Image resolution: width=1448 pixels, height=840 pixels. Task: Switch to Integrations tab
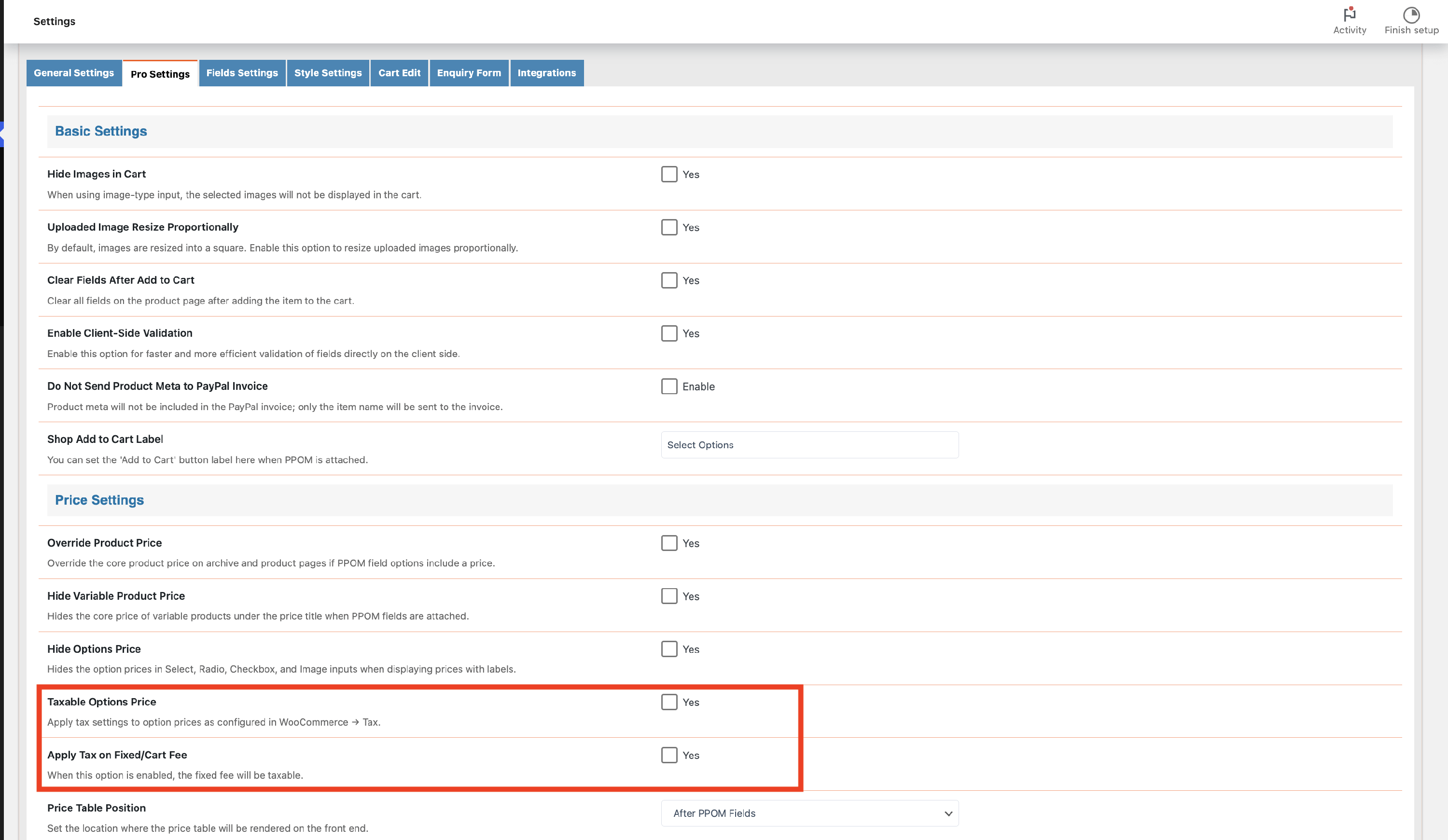pos(546,73)
